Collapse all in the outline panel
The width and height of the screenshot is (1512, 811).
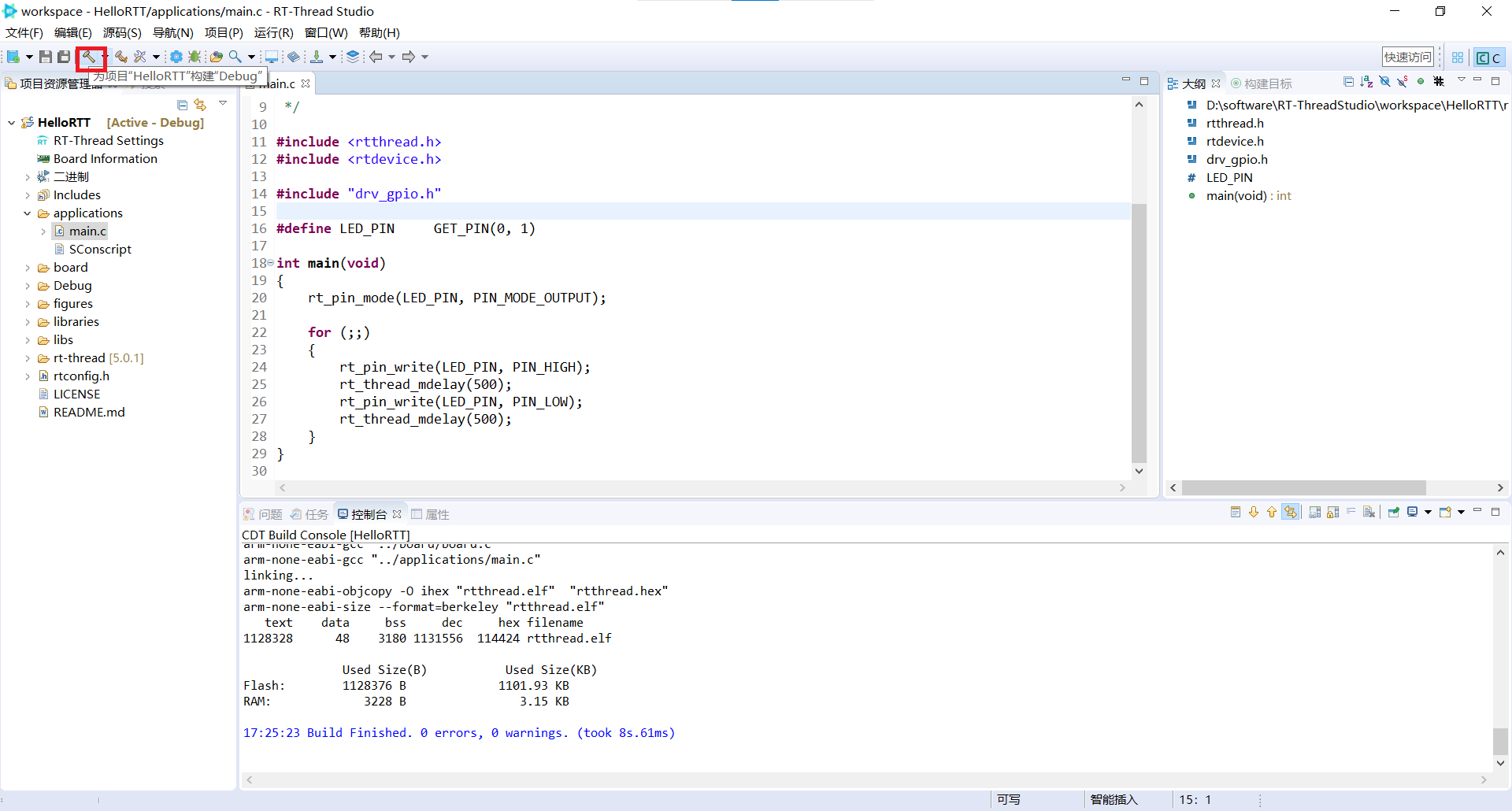(x=1349, y=82)
